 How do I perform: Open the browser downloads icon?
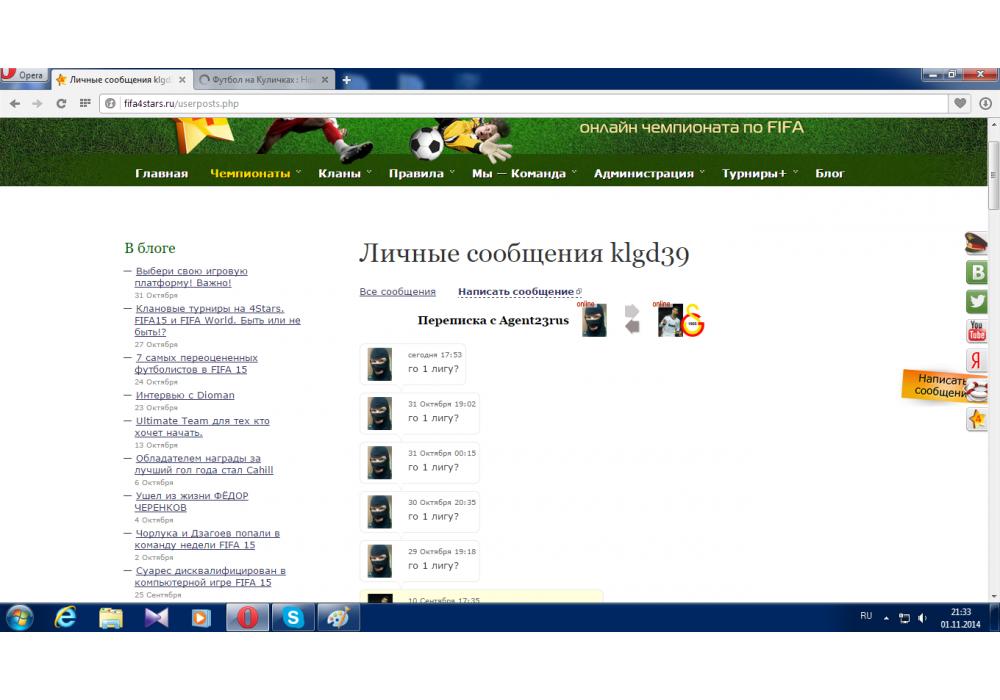[985, 103]
